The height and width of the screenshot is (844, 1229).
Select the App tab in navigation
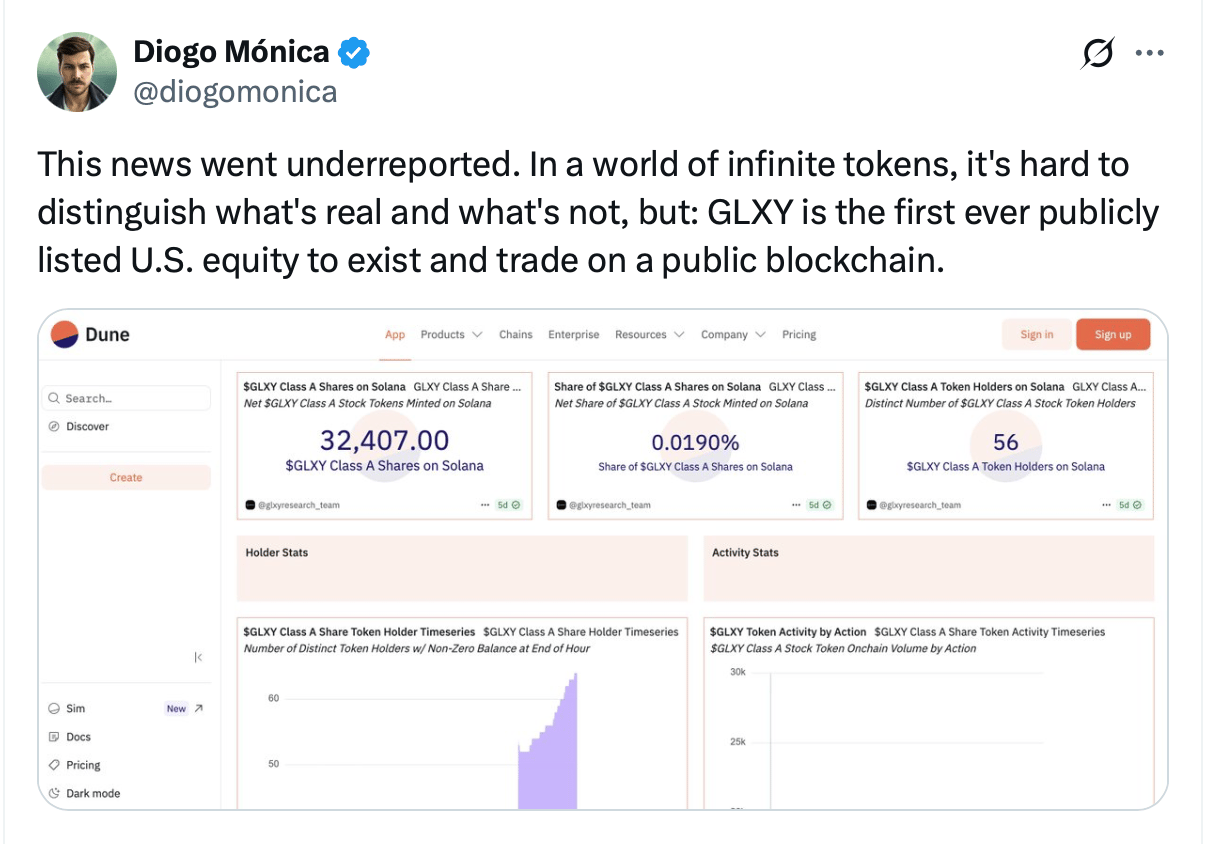click(395, 334)
